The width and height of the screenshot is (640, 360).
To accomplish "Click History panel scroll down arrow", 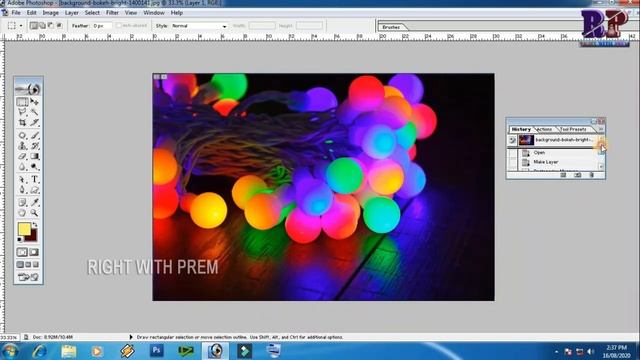I will (601, 167).
